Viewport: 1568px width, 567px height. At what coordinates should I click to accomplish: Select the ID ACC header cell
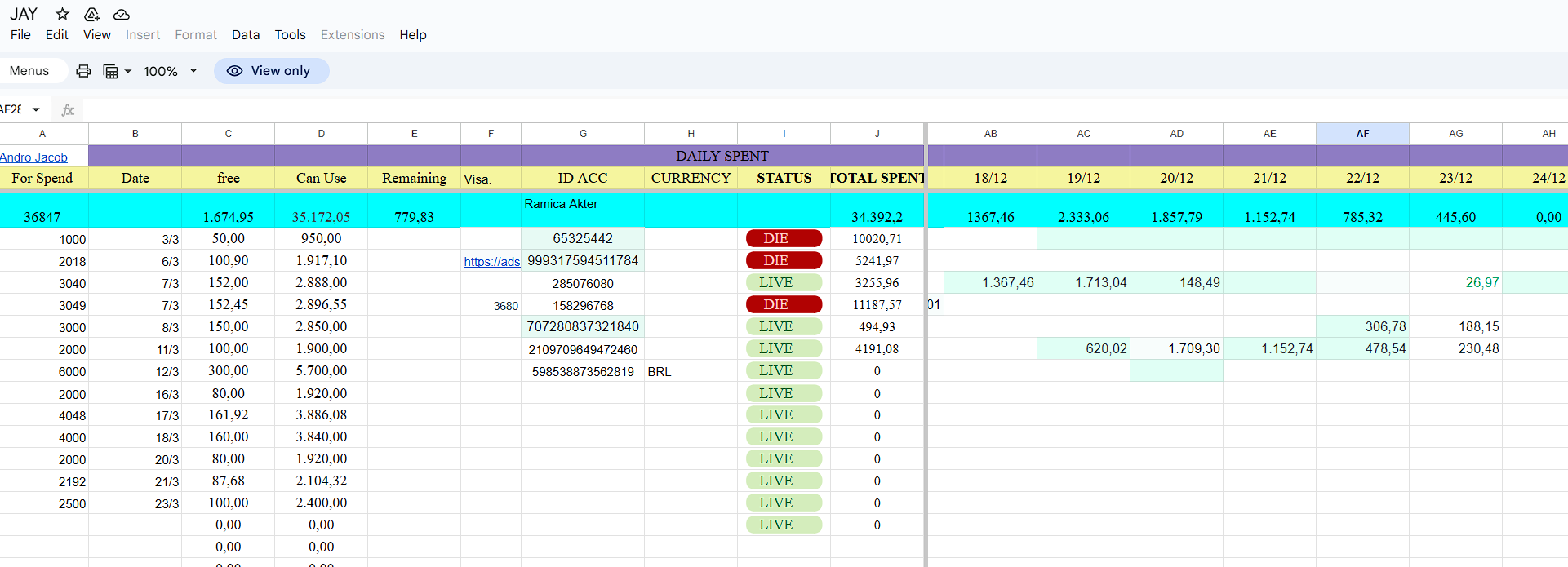583,178
